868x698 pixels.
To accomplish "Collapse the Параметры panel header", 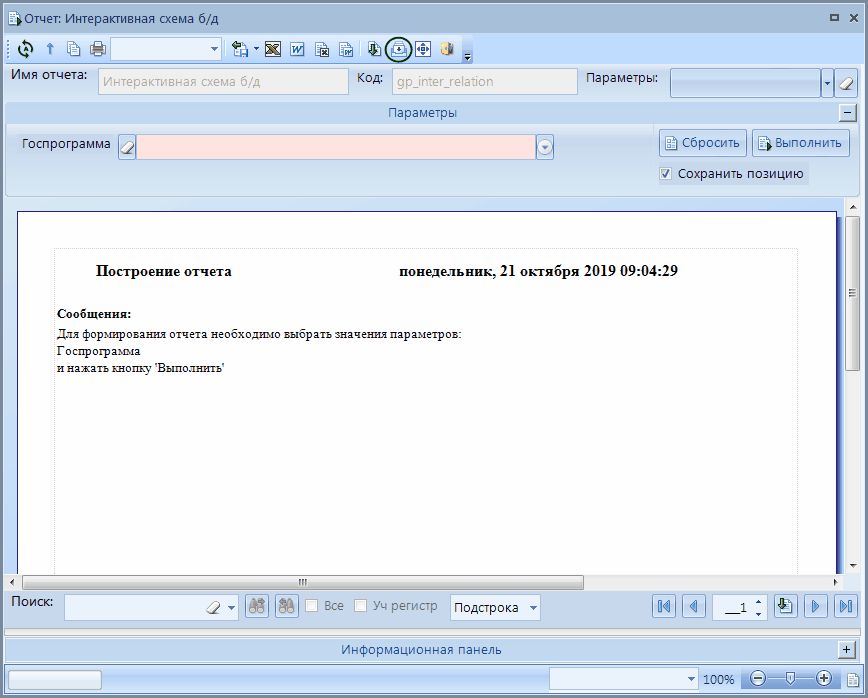I will (847, 113).
